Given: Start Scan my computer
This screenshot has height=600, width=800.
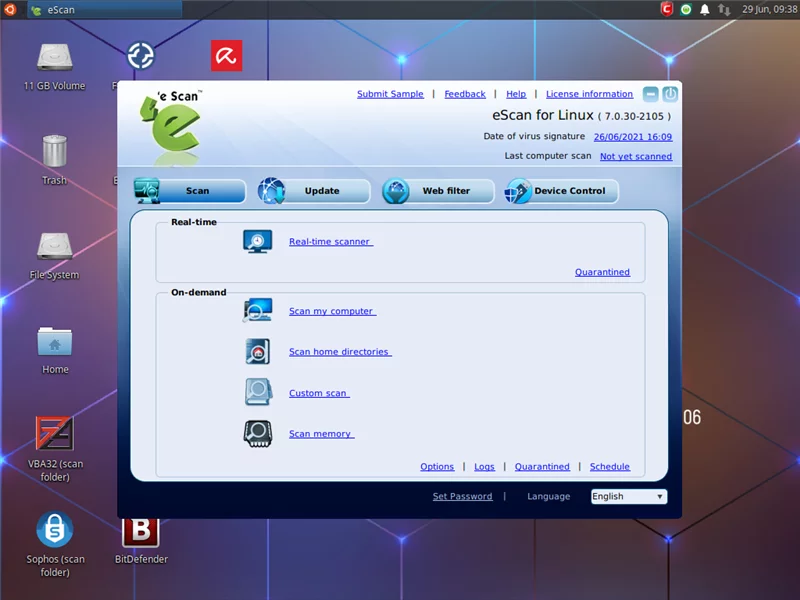Looking at the screenshot, I should point(332,311).
